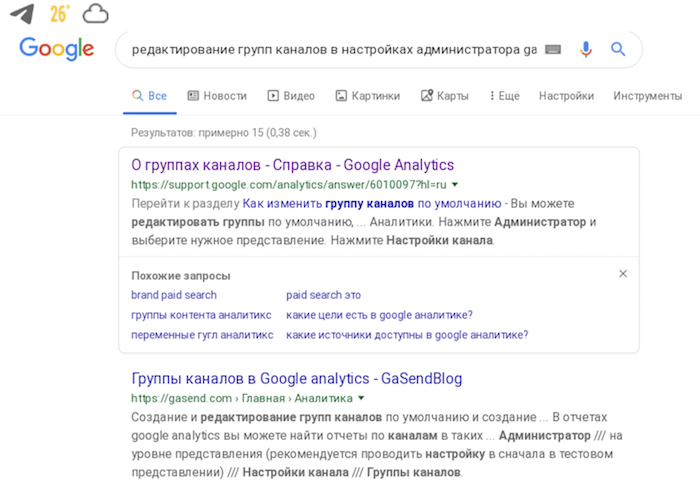700x501 pixels.
Task: Expand dropdown arrow next to gasend.com URL
Action: click(x=361, y=398)
